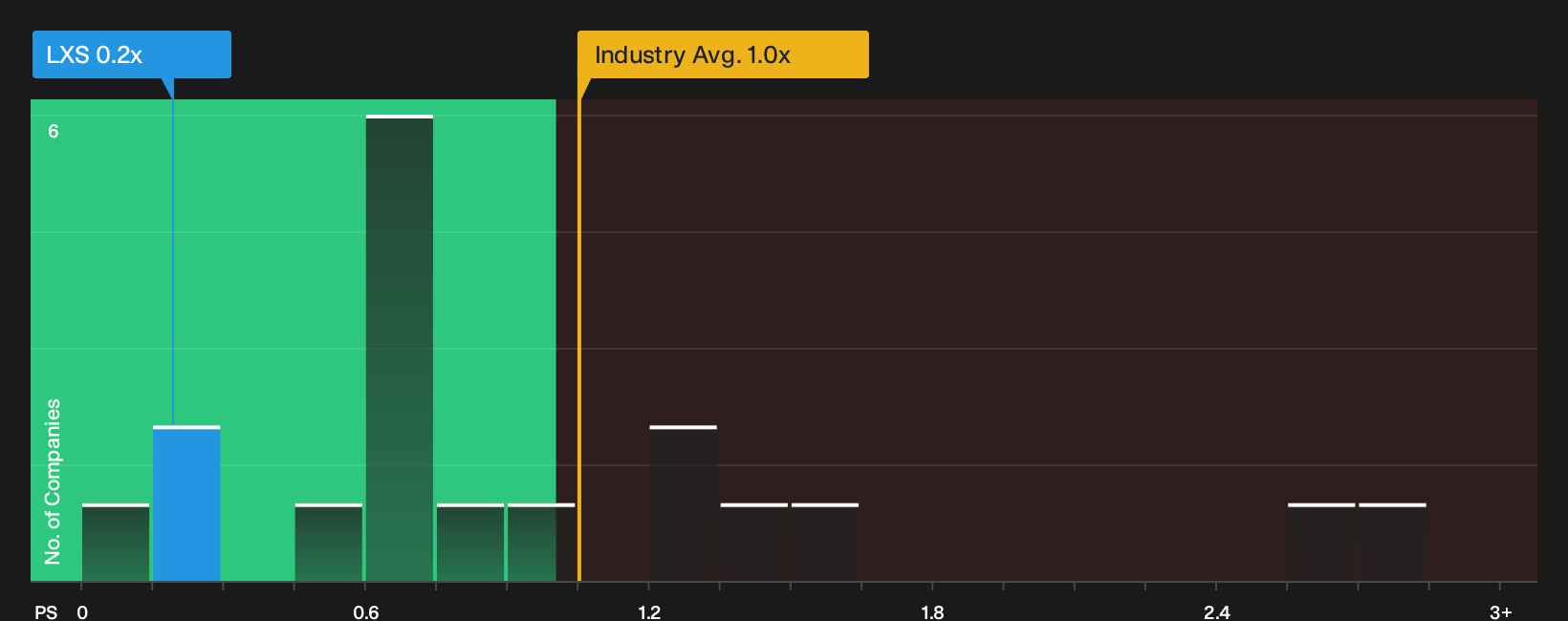Click the last bar nearest the 3+ tick
The height and width of the screenshot is (621, 1568).
[1392, 543]
